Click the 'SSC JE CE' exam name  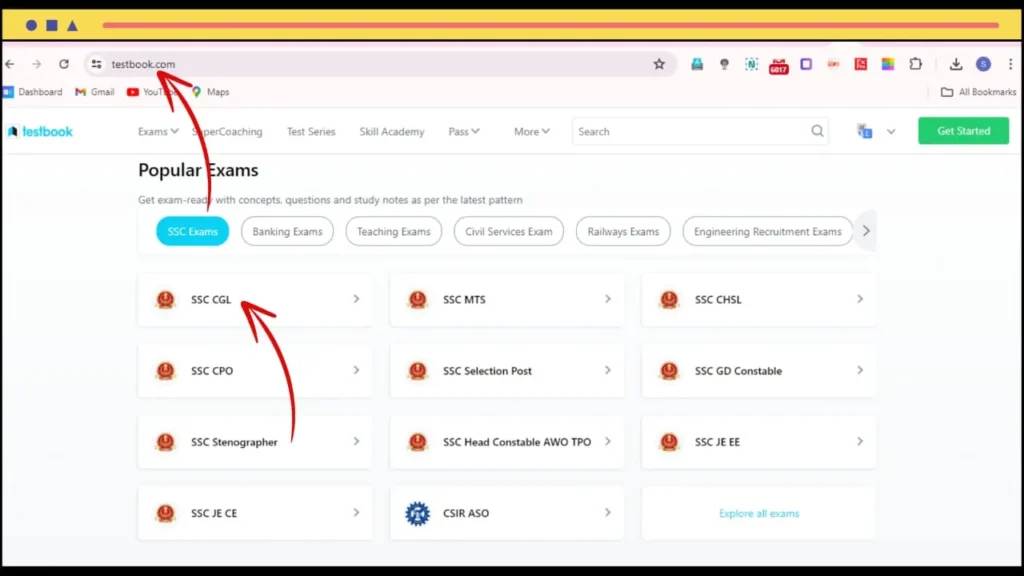(214, 513)
